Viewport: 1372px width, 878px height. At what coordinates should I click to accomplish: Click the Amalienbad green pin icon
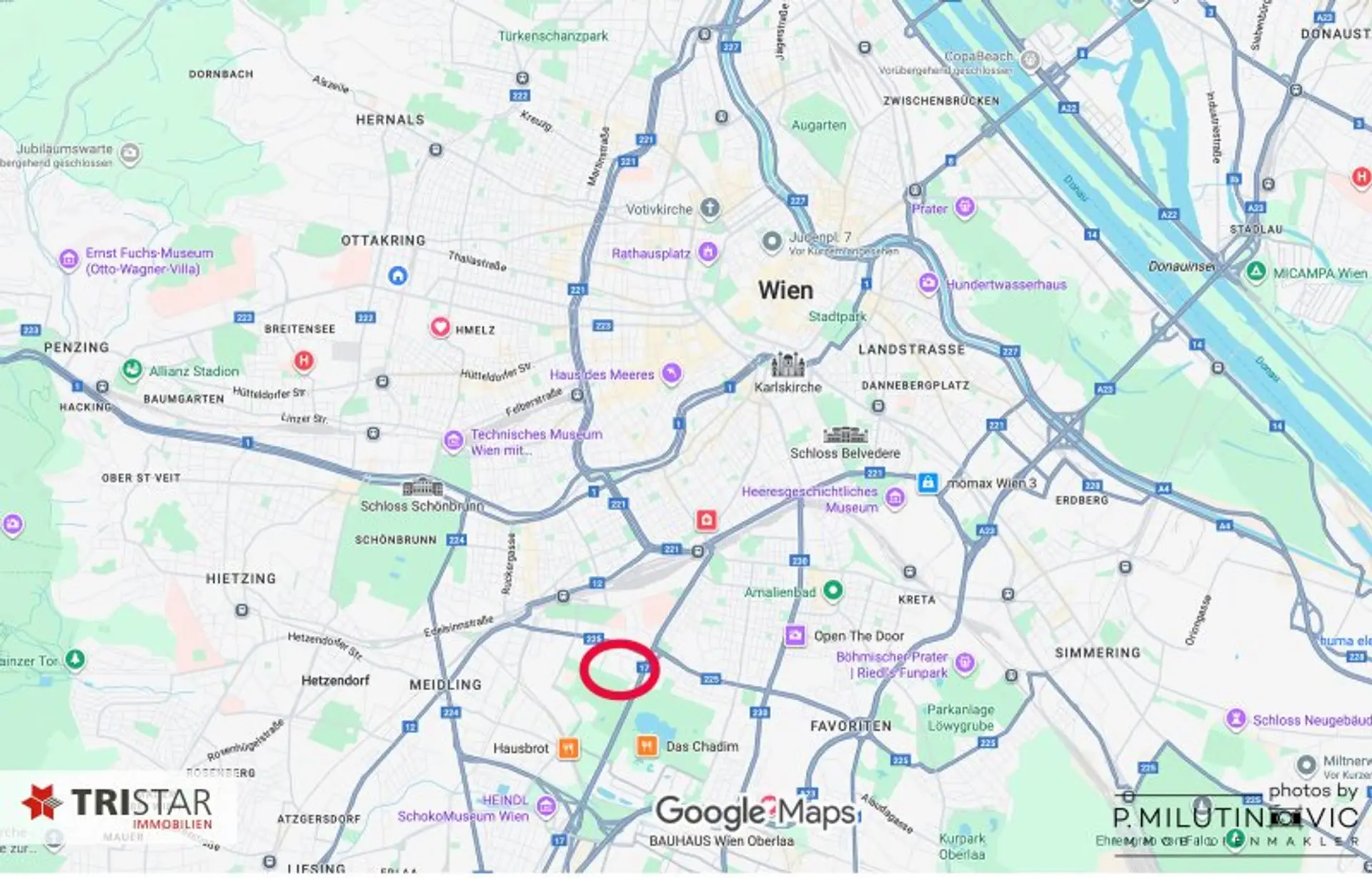point(832,591)
